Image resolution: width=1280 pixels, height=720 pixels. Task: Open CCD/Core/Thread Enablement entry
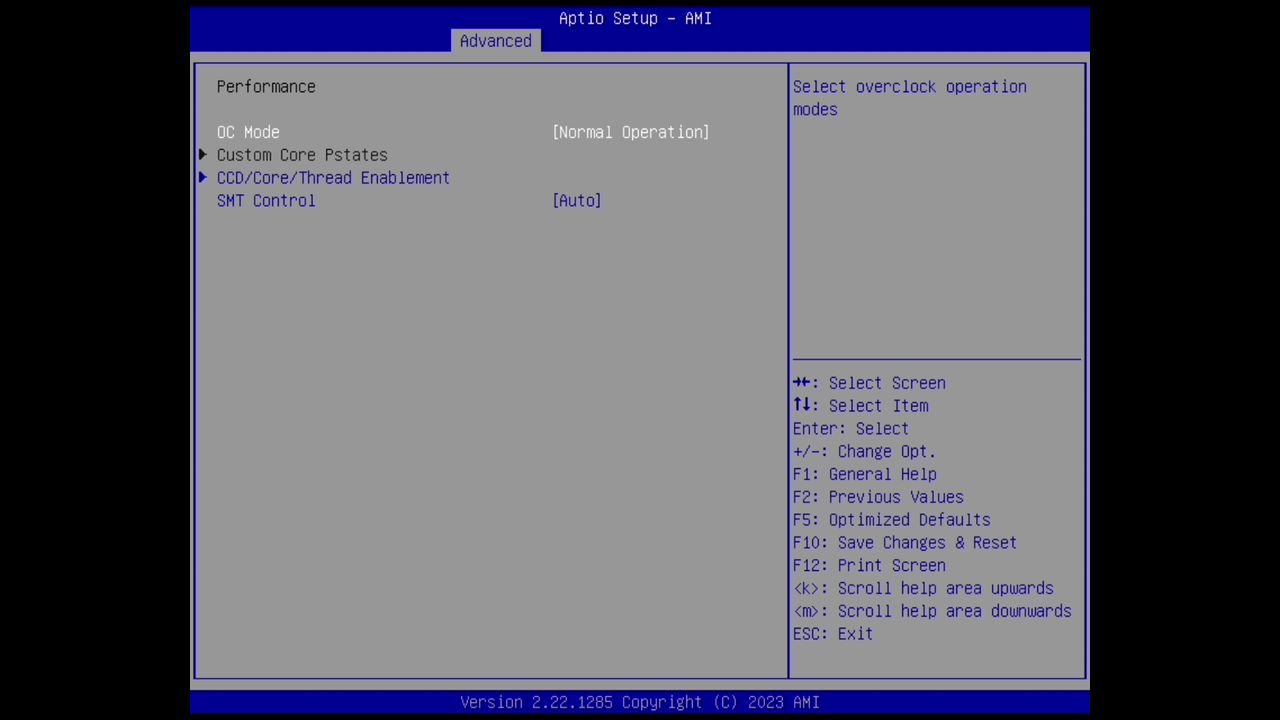[333, 178]
